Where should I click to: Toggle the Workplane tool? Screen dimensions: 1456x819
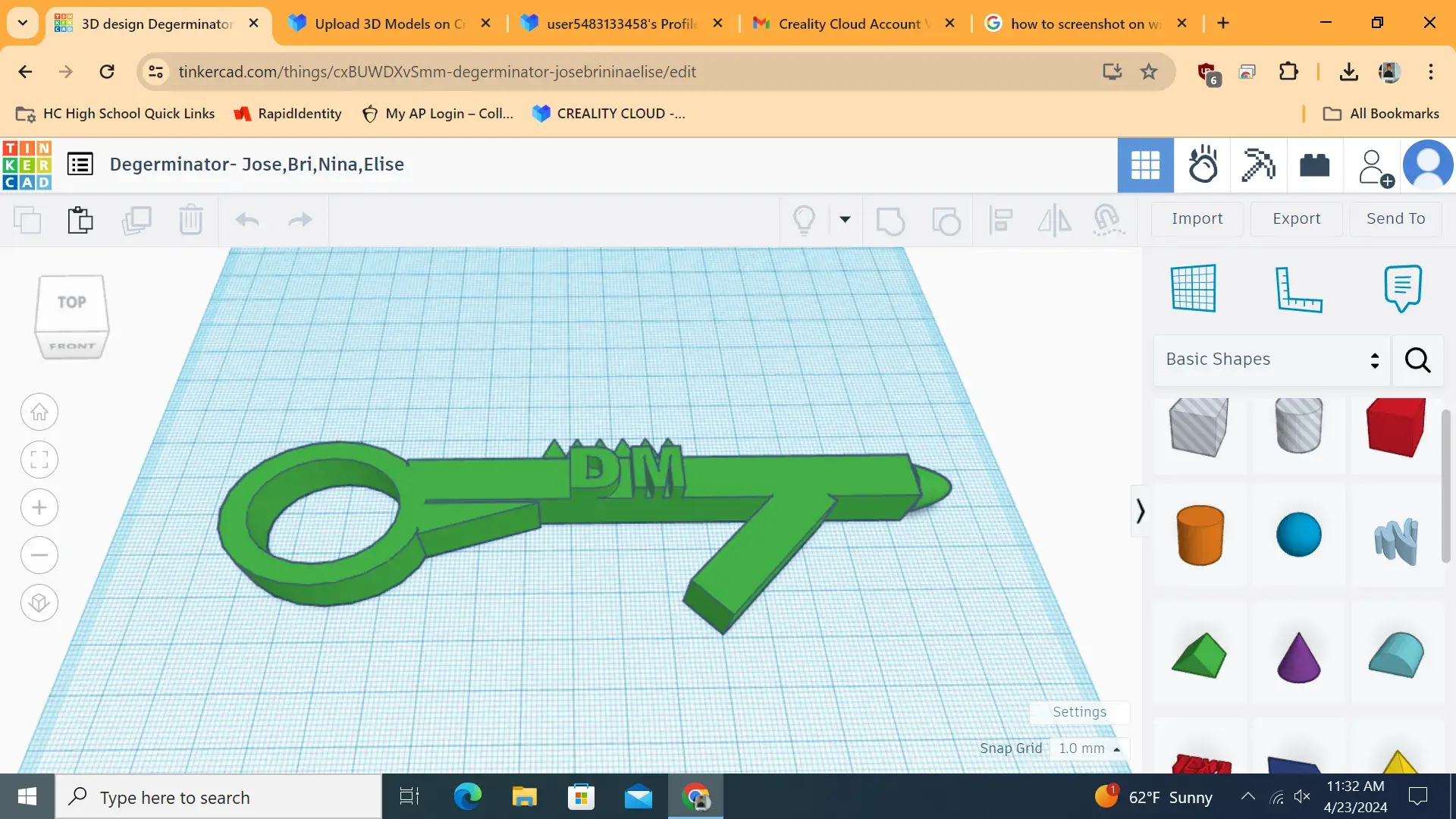1194,288
